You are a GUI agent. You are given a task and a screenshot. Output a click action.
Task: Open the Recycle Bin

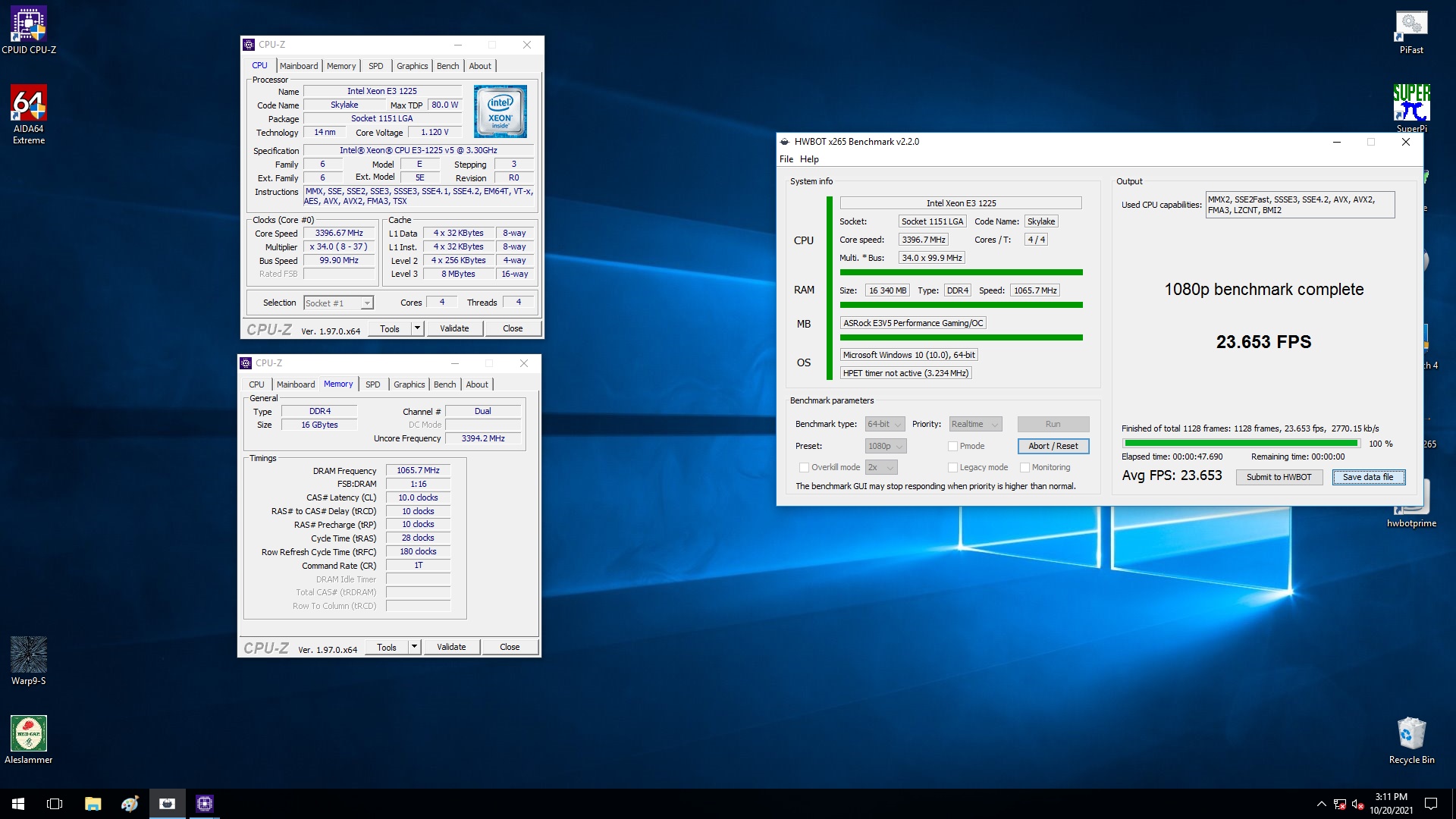click(x=1411, y=740)
